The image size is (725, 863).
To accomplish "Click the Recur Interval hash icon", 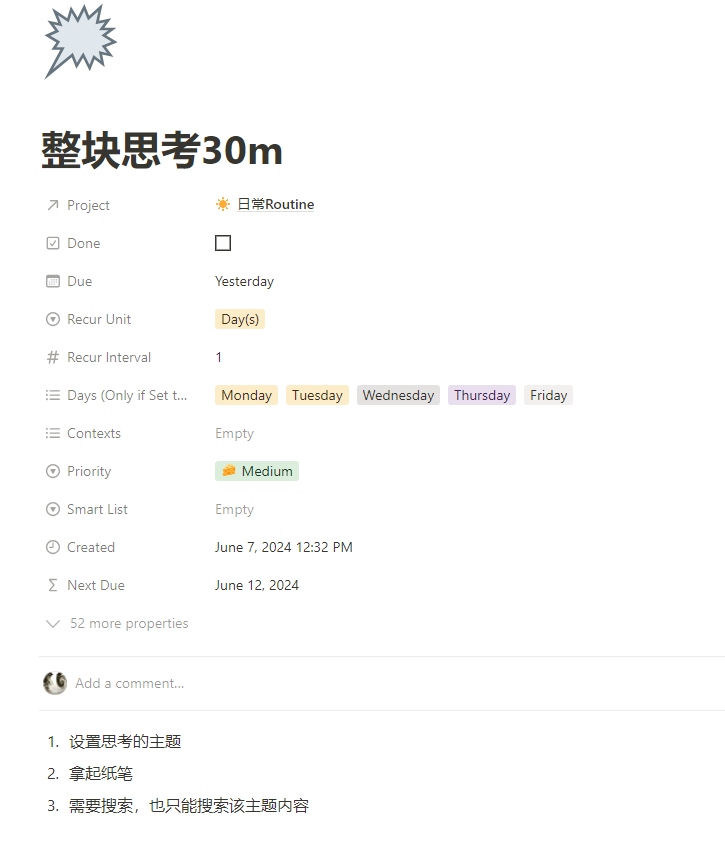I will (x=53, y=357).
